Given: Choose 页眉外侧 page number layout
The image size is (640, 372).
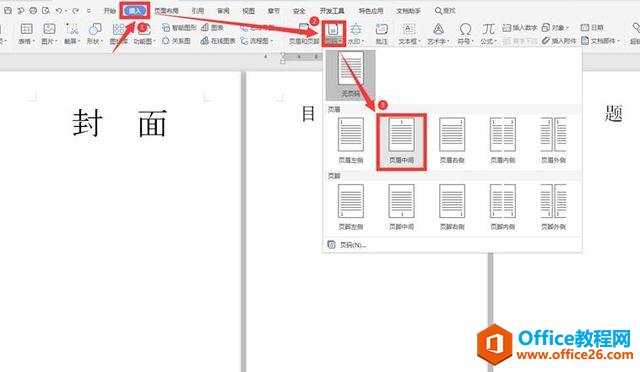Looking at the screenshot, I should (553, 140).
